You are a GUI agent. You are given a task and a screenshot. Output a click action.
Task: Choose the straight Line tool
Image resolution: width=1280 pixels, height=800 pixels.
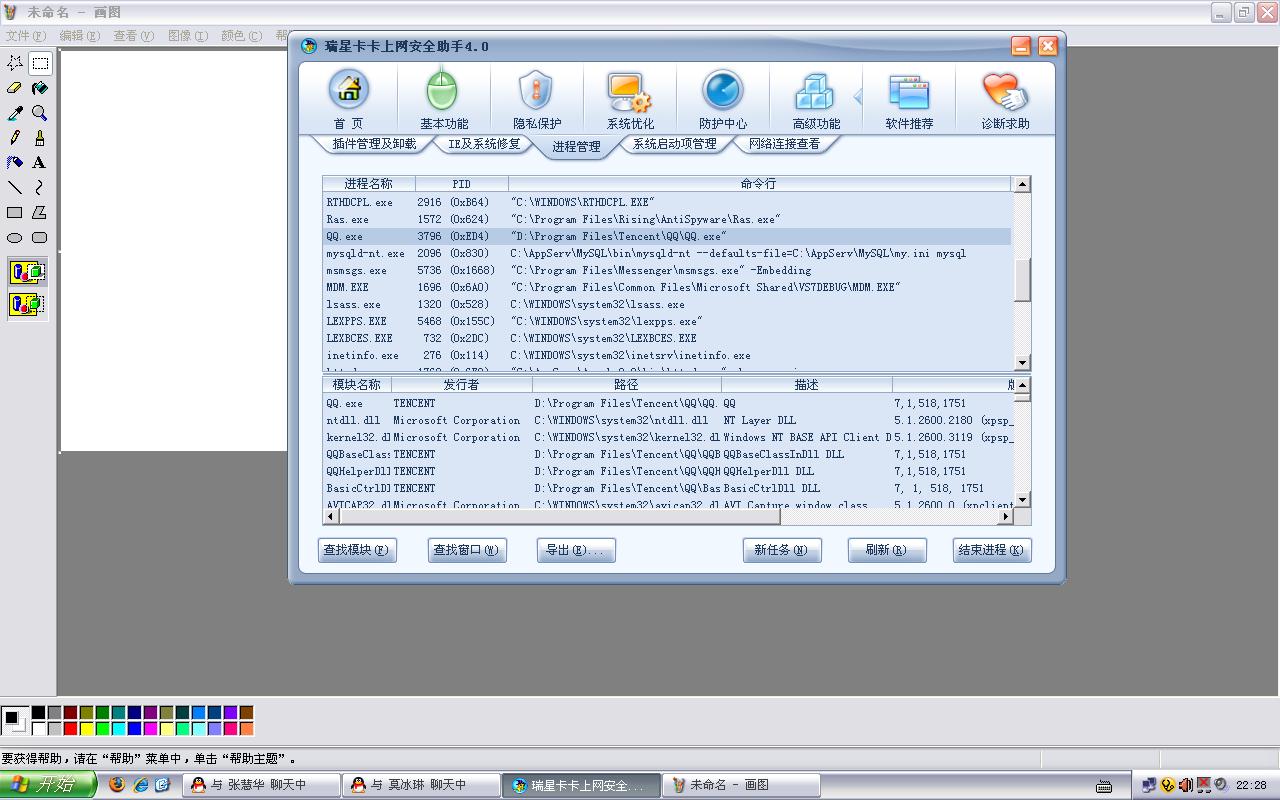tap(15, 188)
